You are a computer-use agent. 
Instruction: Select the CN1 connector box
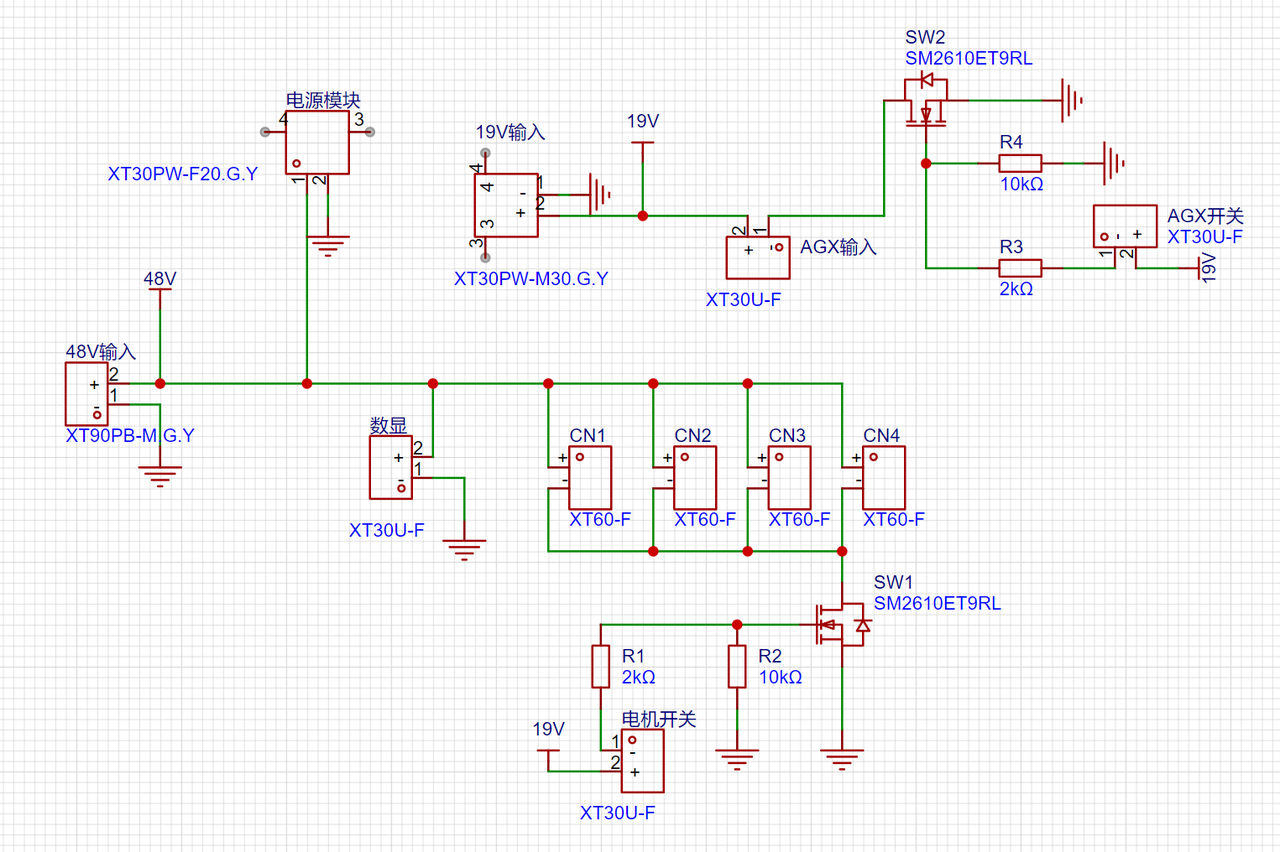[x=591, y=478]
